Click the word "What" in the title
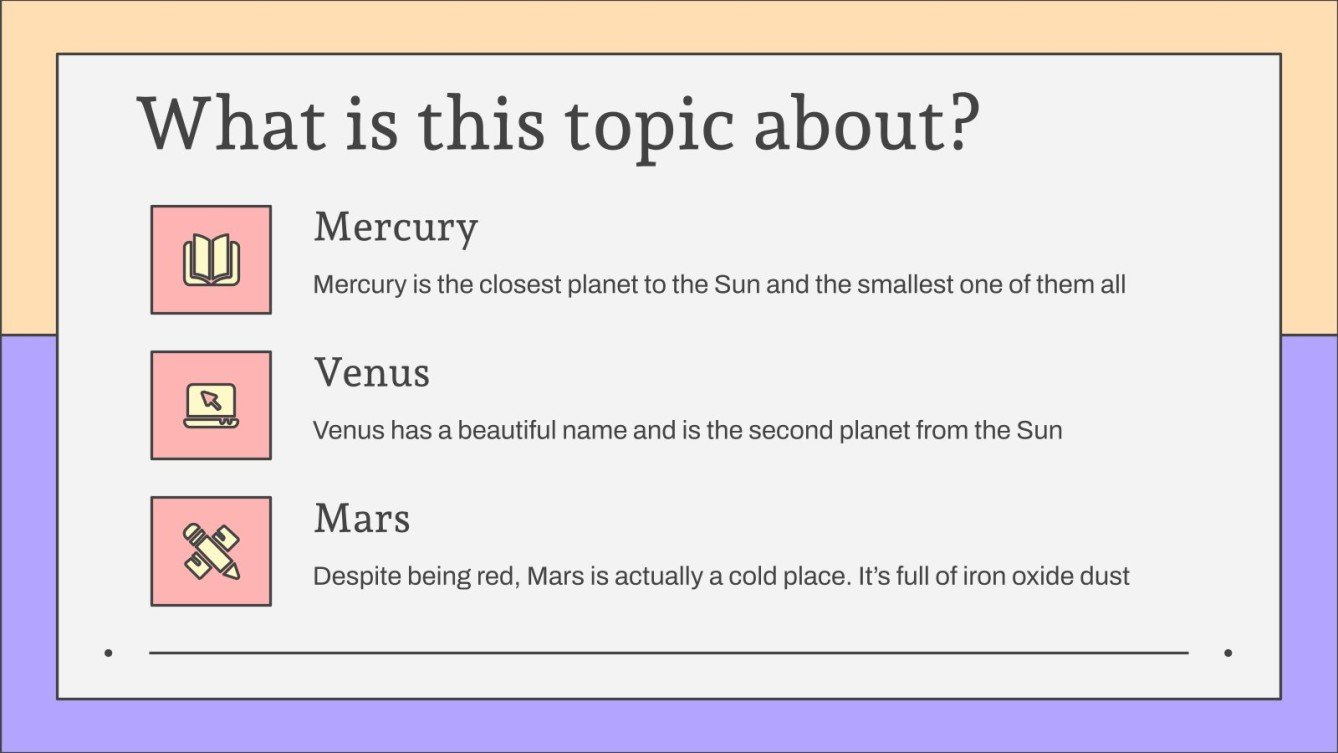The width and height of the screenshot is (1338, 753). point(231,125)
